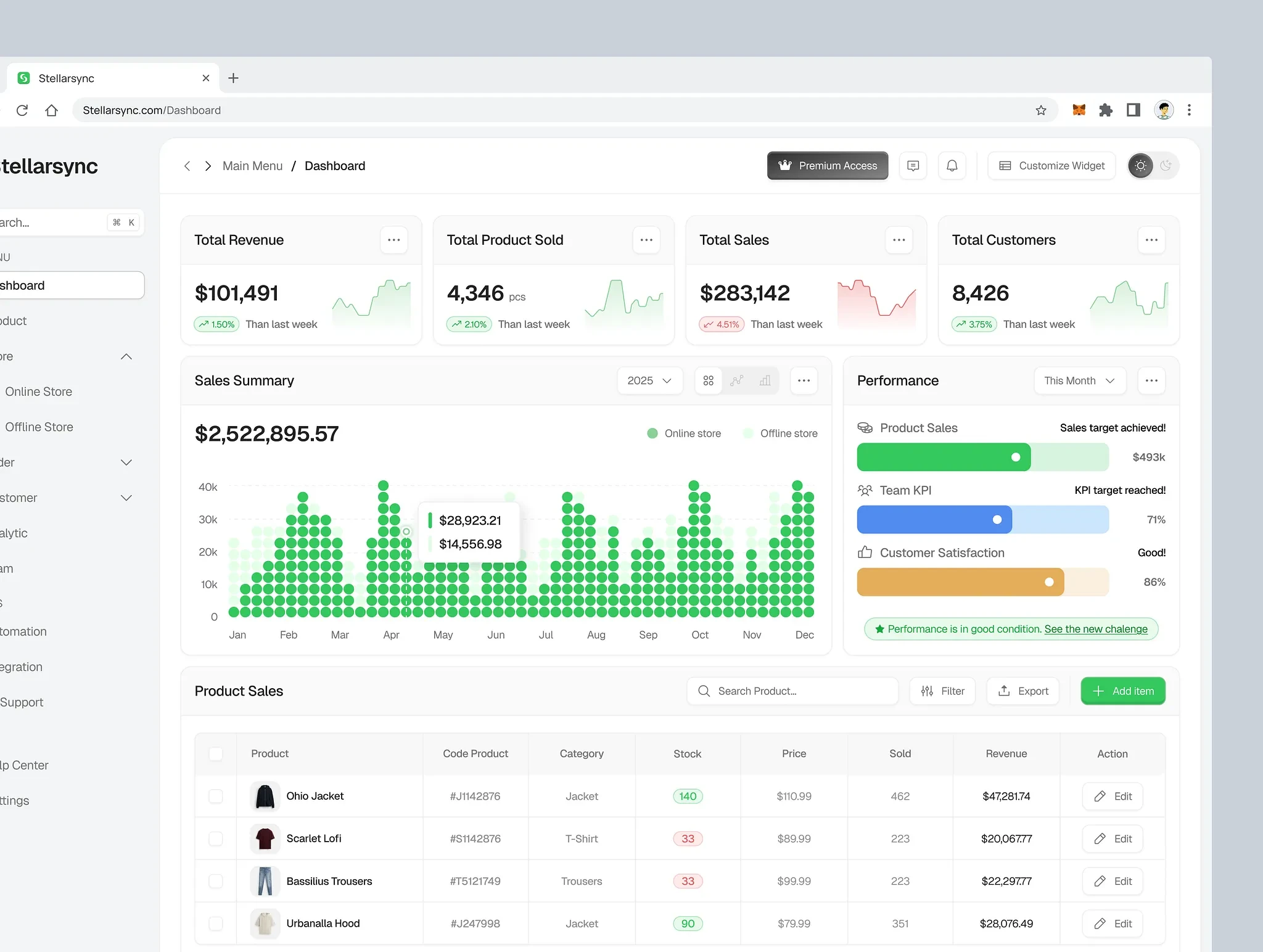Bookmark page with the star icon

(1041, 110)
